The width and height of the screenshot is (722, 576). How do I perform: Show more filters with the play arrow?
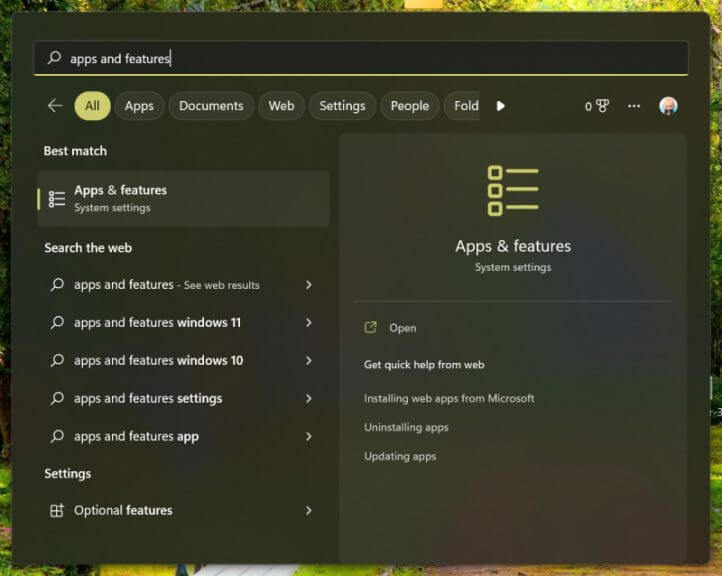[501, 106]
